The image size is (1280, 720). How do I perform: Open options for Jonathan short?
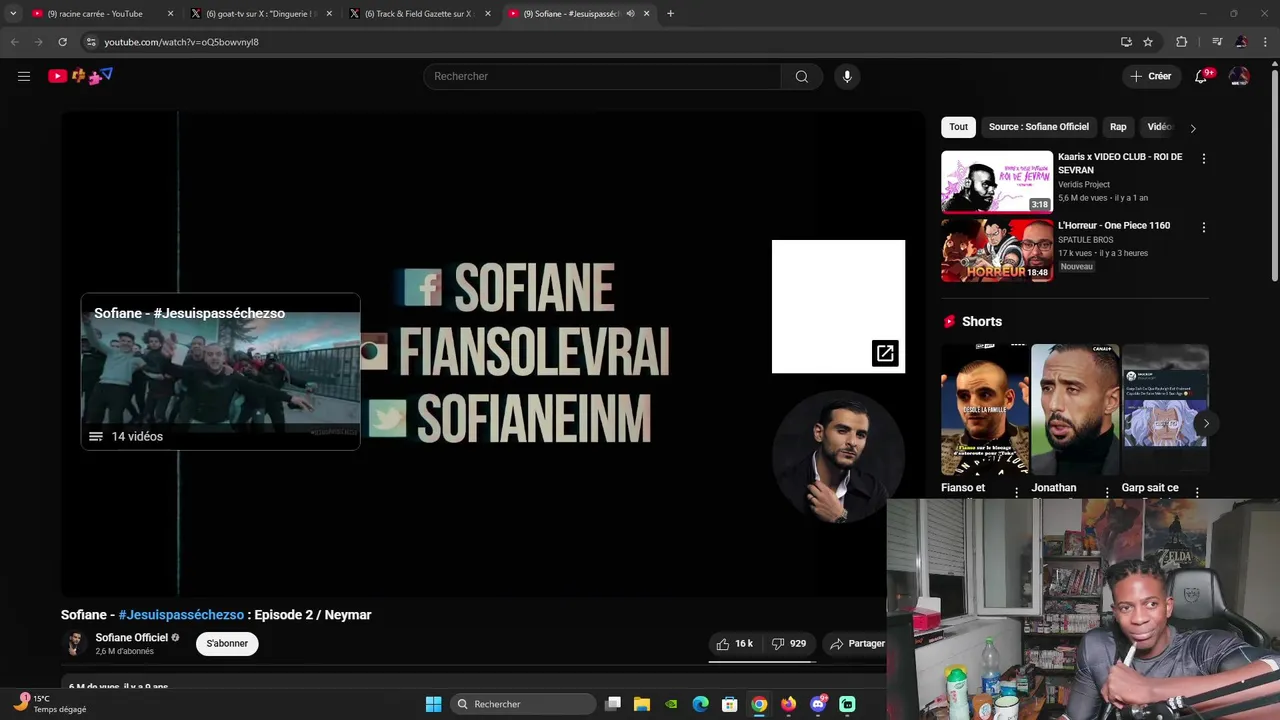1107,492
